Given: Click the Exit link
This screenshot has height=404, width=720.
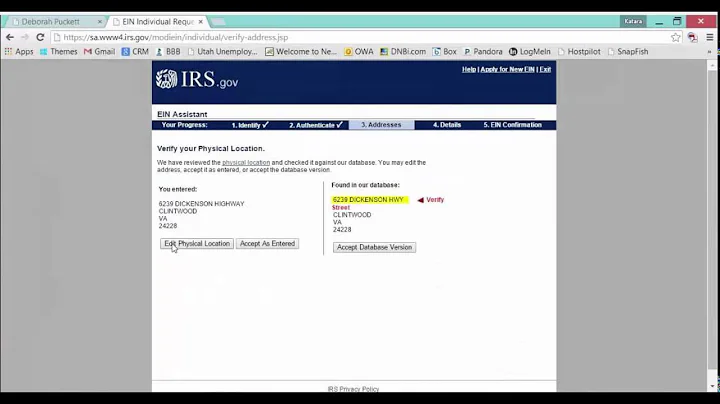Looking at the screenshot, I should 545,69.
